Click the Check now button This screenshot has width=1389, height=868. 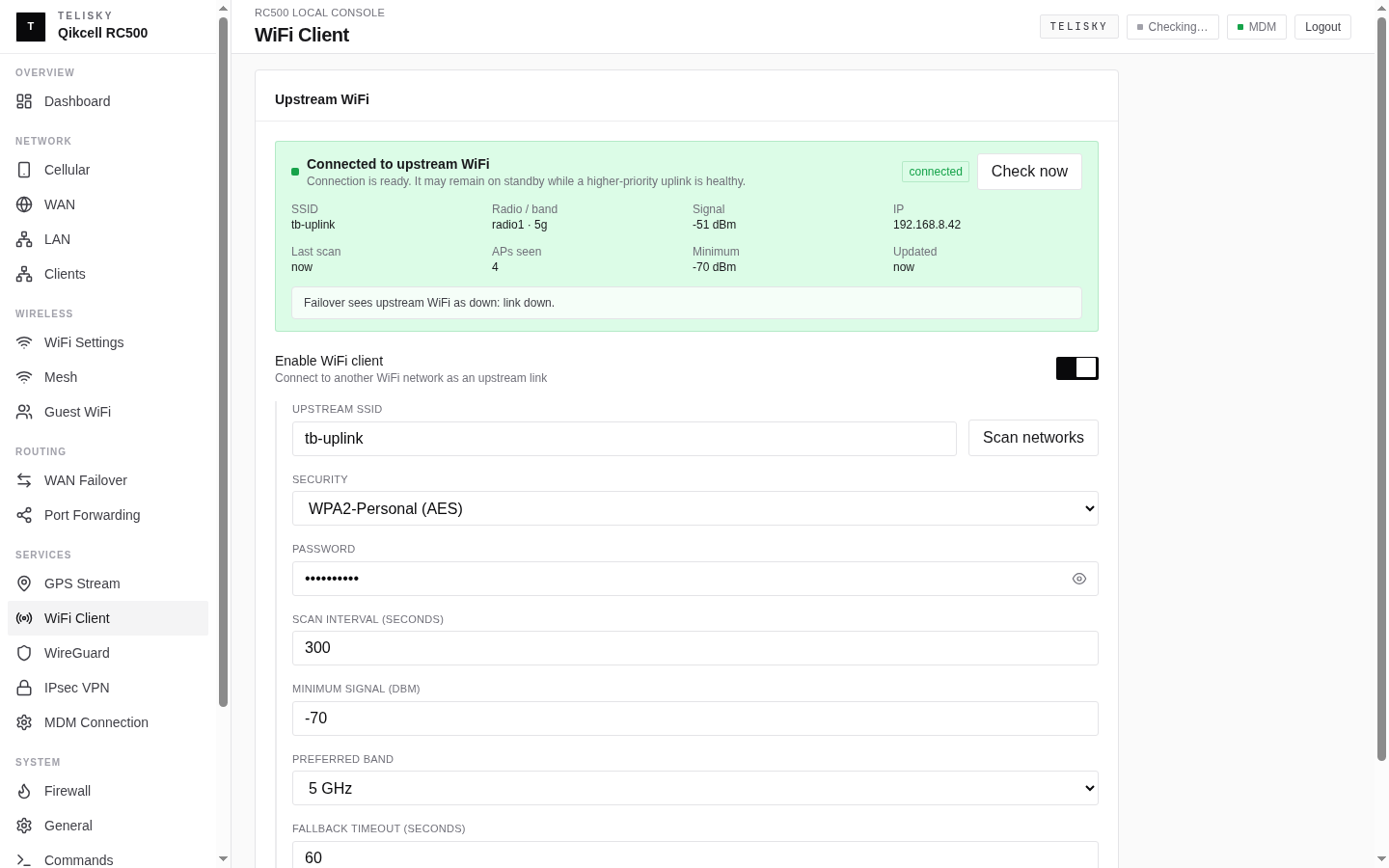[1029, 172]
